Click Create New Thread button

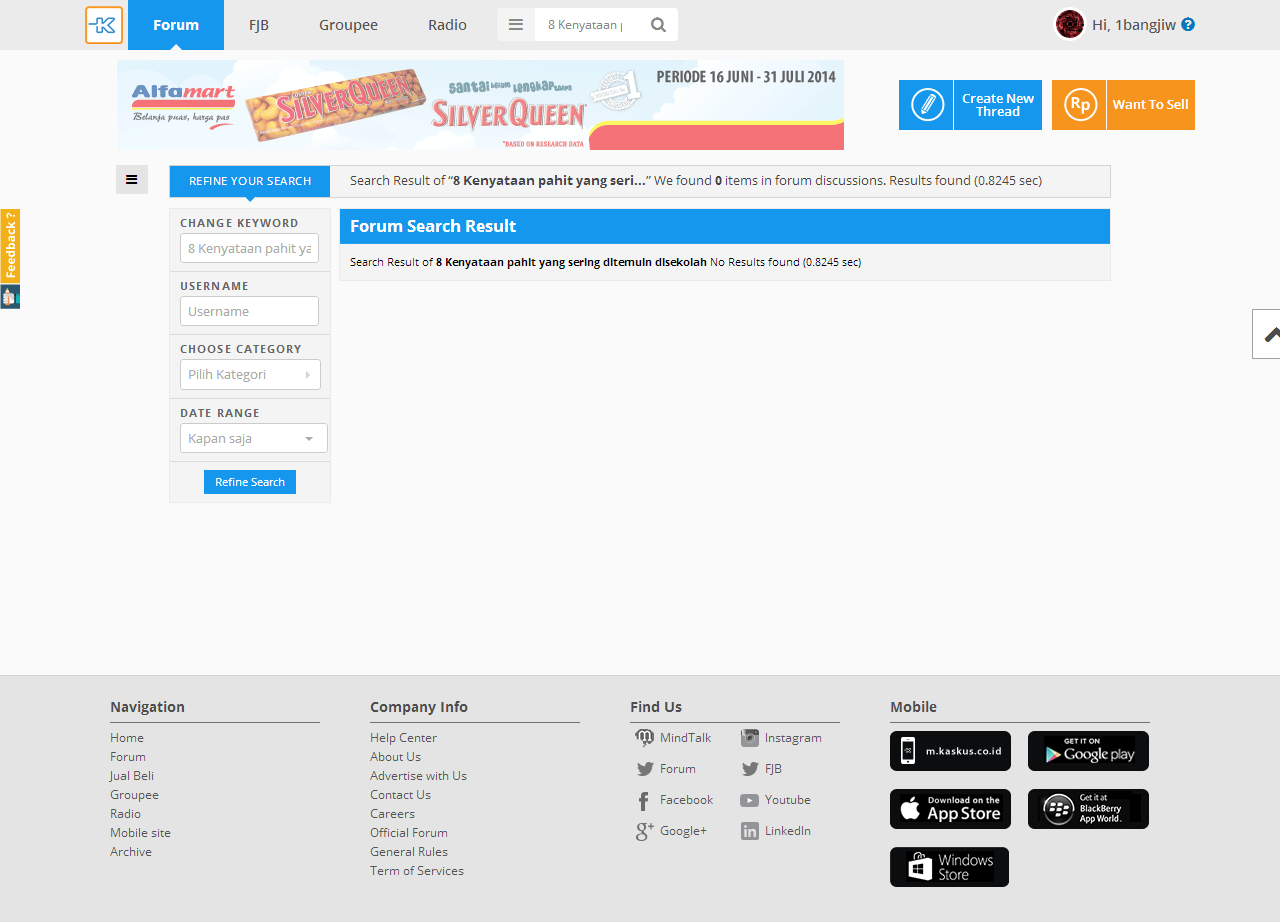click(970, 105)
